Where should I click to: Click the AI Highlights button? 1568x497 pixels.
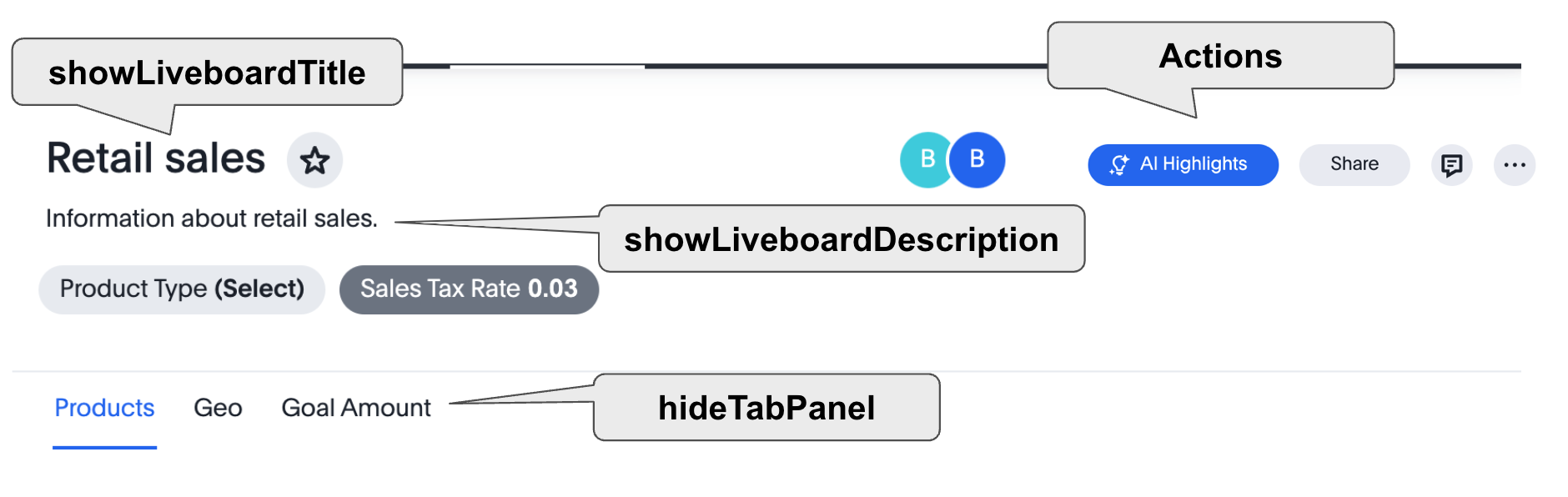coord(1182,164)
